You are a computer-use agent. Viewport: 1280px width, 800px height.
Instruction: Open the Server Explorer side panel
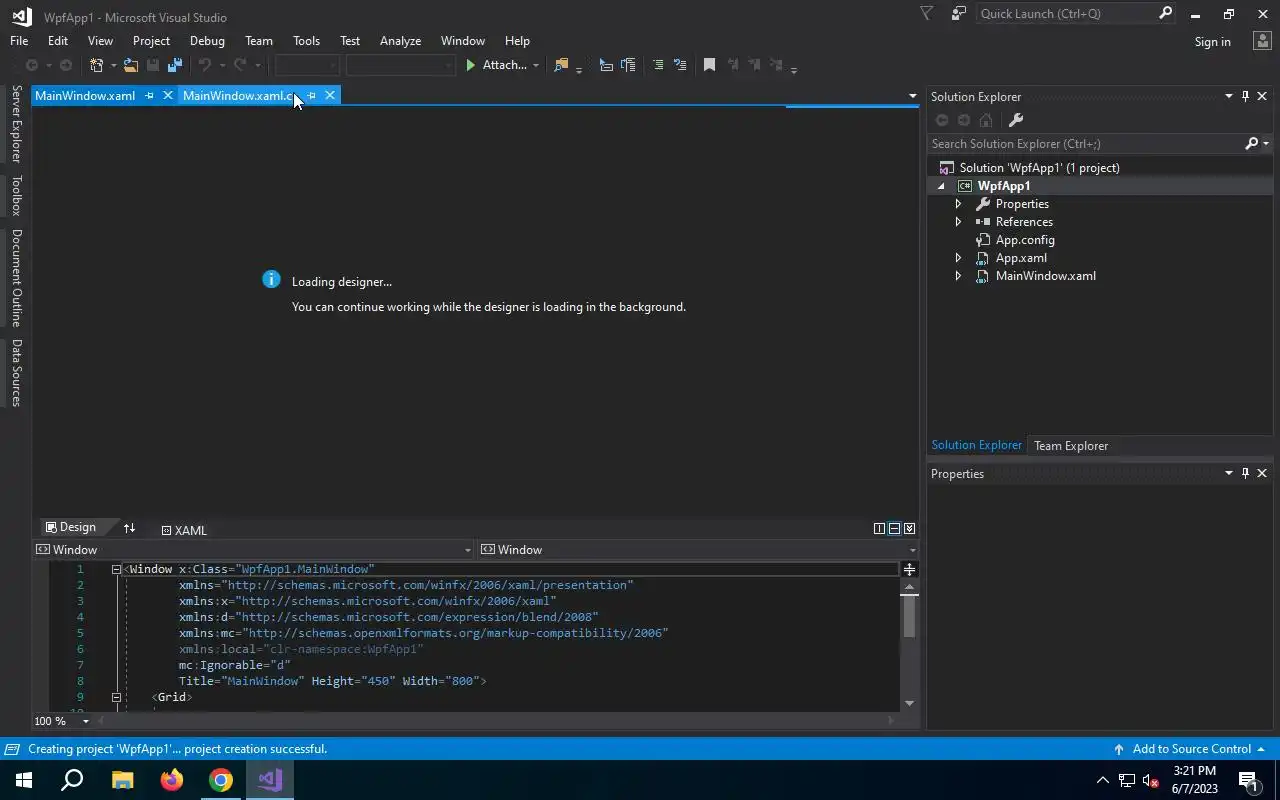pyautogui.click(x=16, y=124)
